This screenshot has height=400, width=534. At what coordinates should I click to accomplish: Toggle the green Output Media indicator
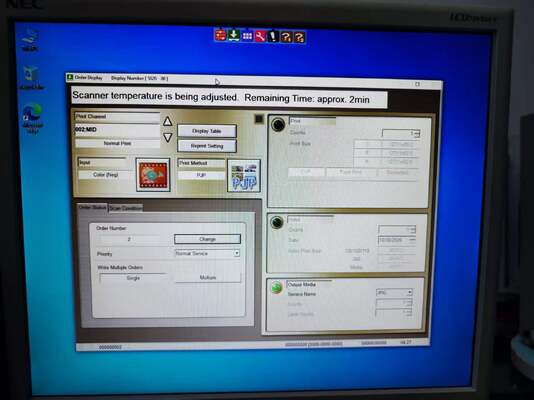[x=277, y=288]
